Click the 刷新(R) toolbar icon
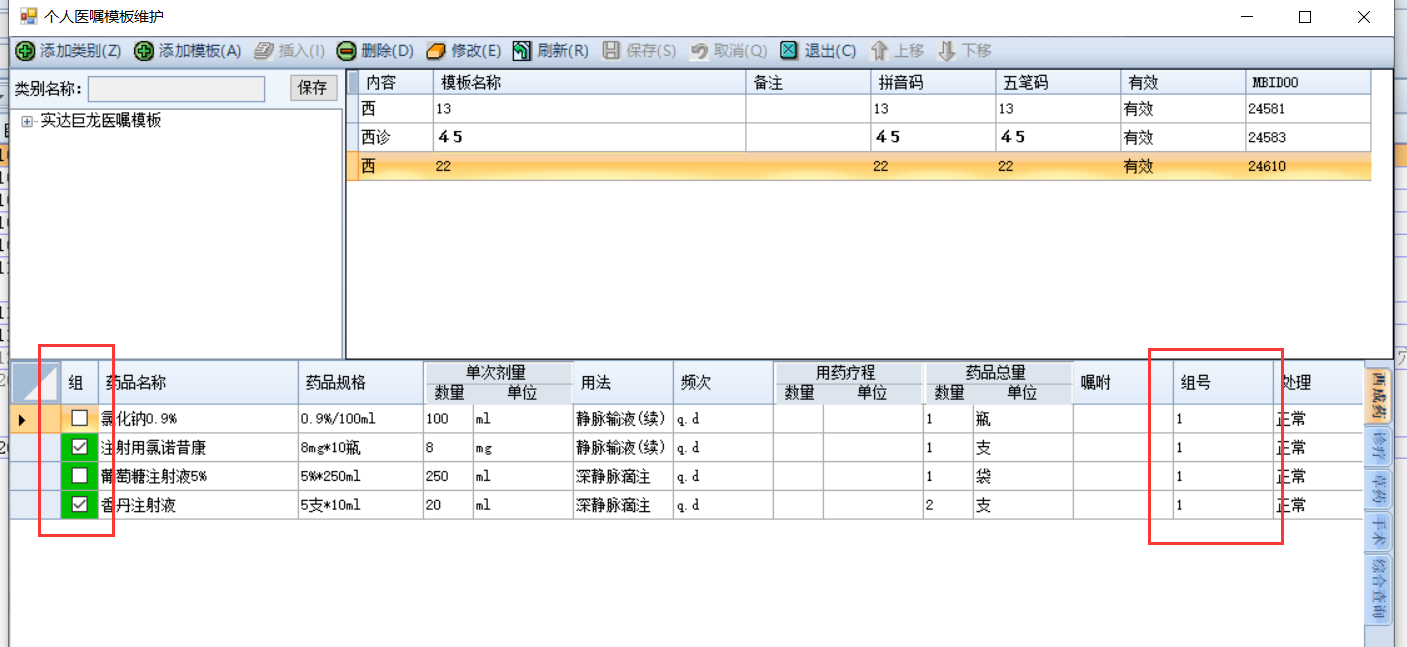Screen dimensions: 1407x647 tap(522, 50)
